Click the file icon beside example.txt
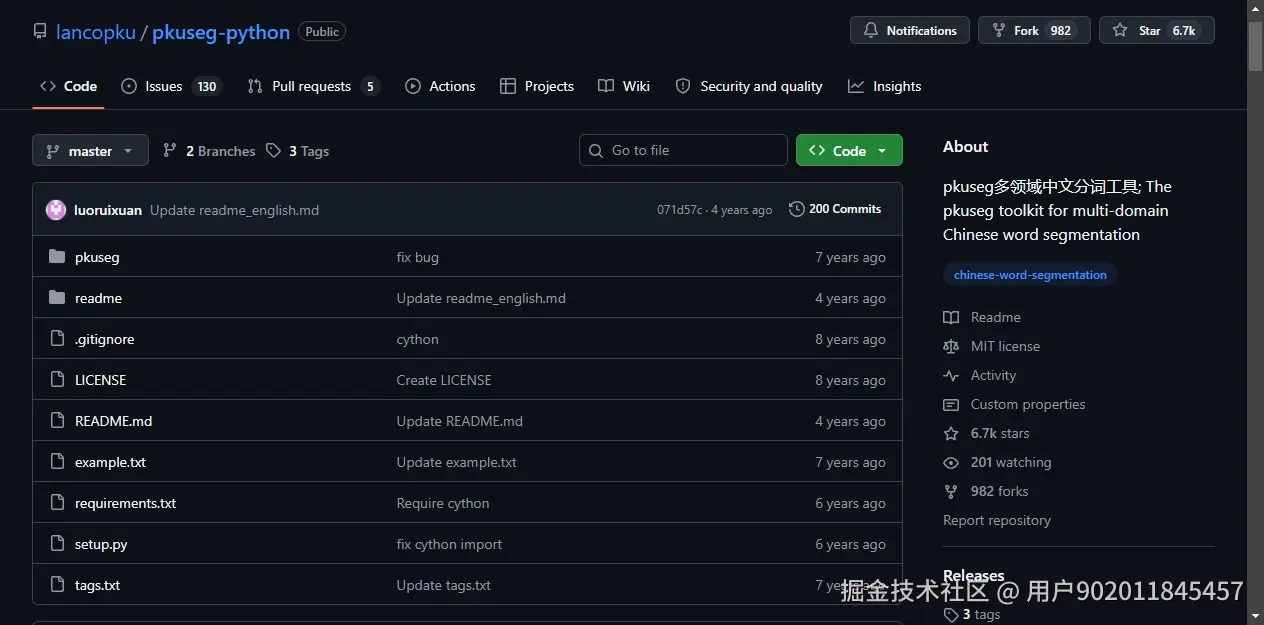This screenshot has width=1264, height=625. click(56, 462)
